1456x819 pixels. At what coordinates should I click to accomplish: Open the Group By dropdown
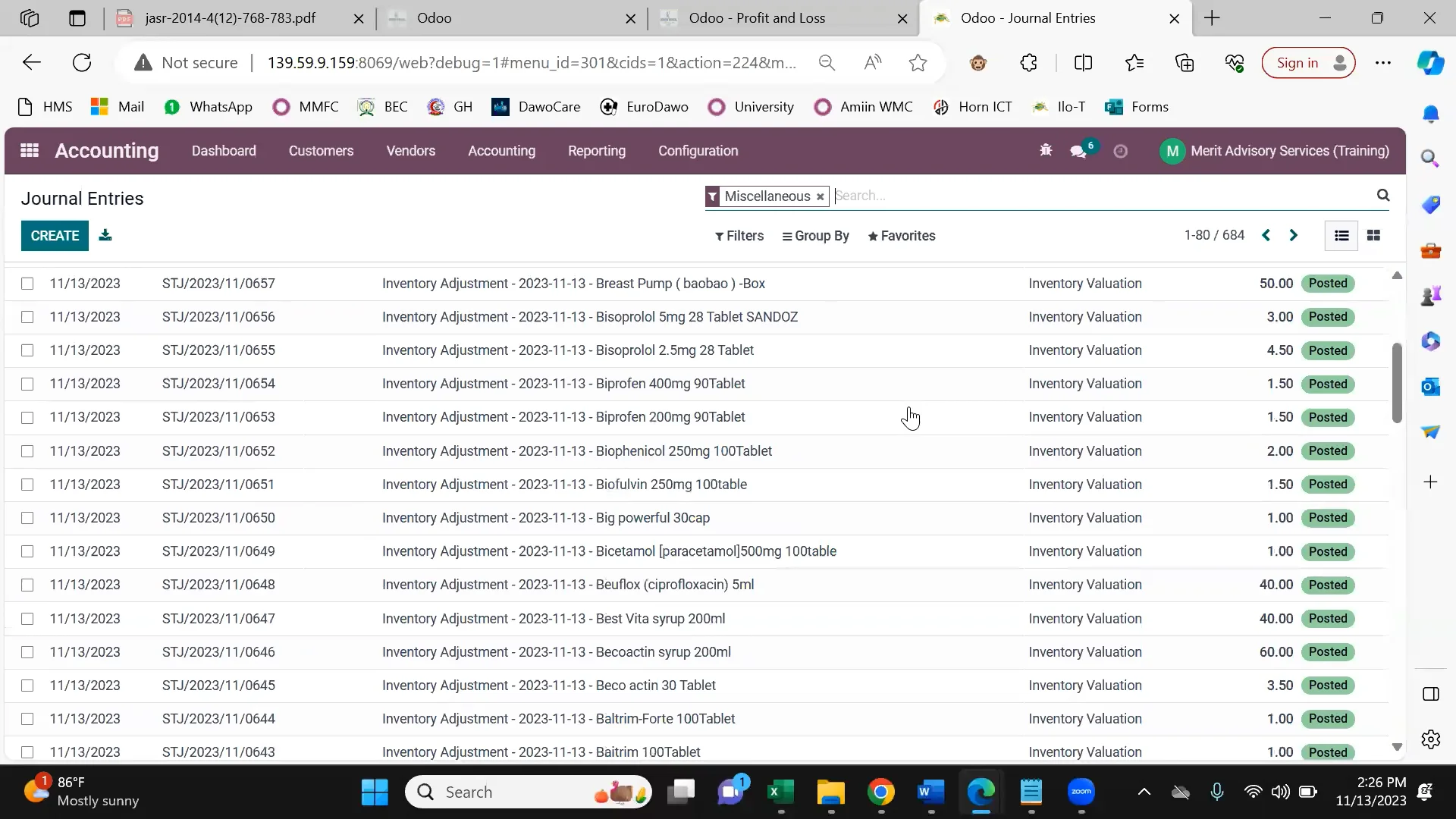pyautogui.click(x=816, y=236)
